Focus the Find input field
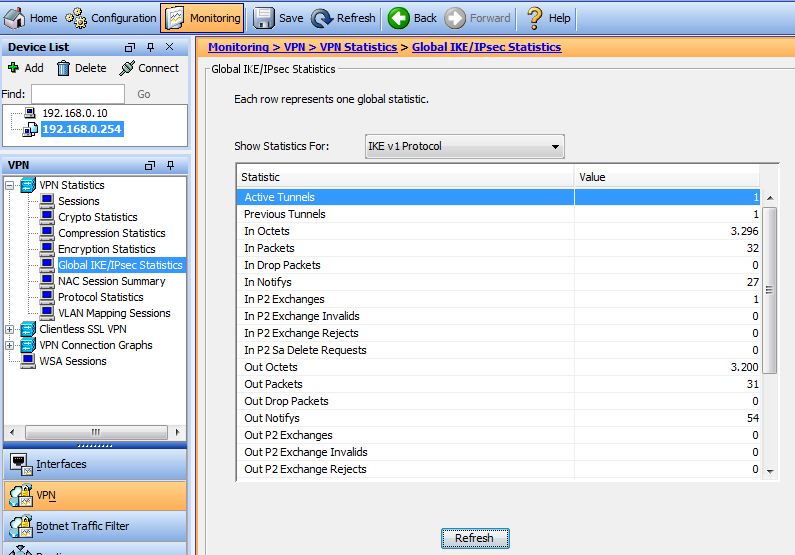The image size is (795, 555). [x=78, y=94]
